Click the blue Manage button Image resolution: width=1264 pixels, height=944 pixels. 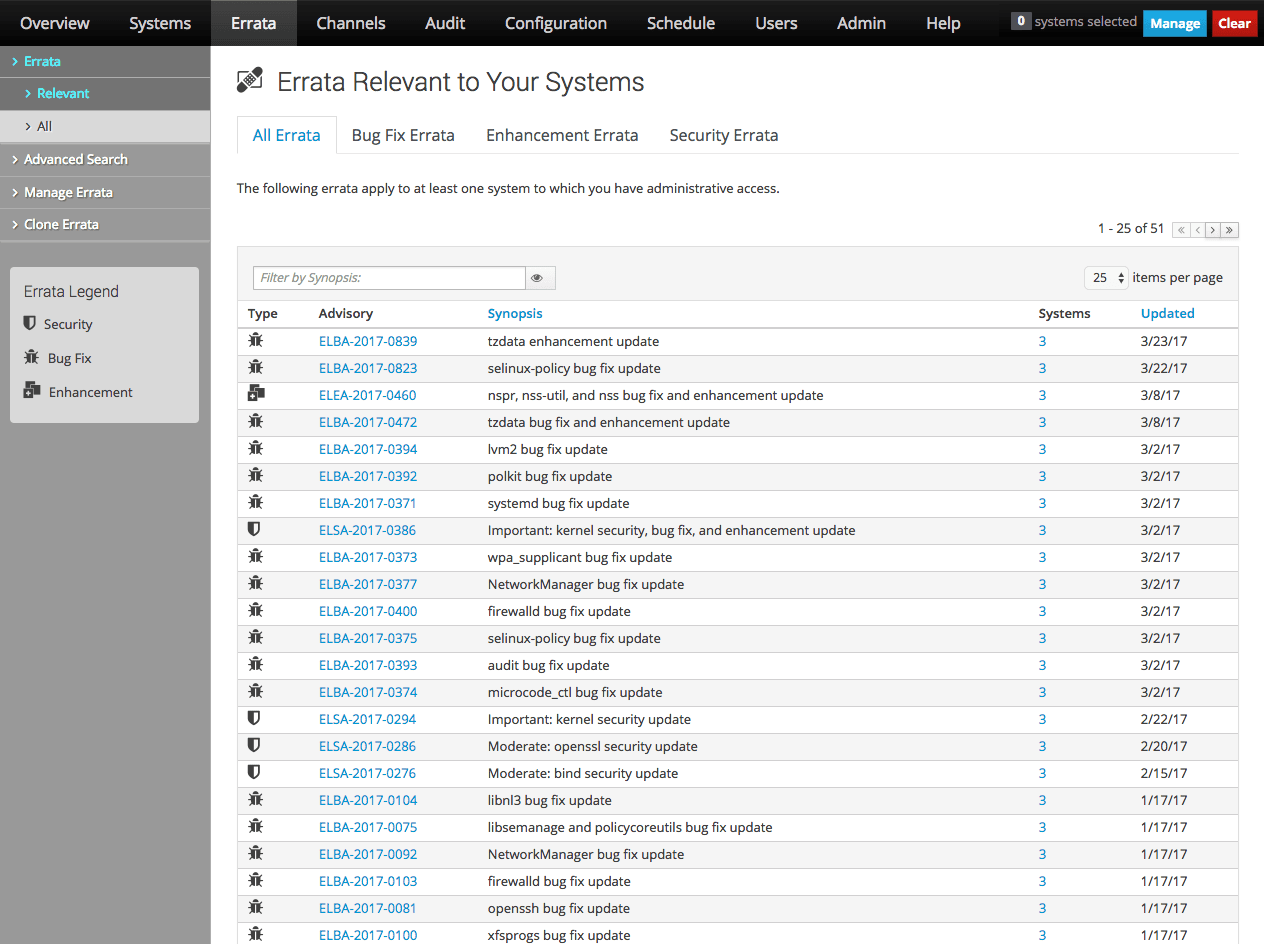pyautogui.click(x=1175, y=23)
